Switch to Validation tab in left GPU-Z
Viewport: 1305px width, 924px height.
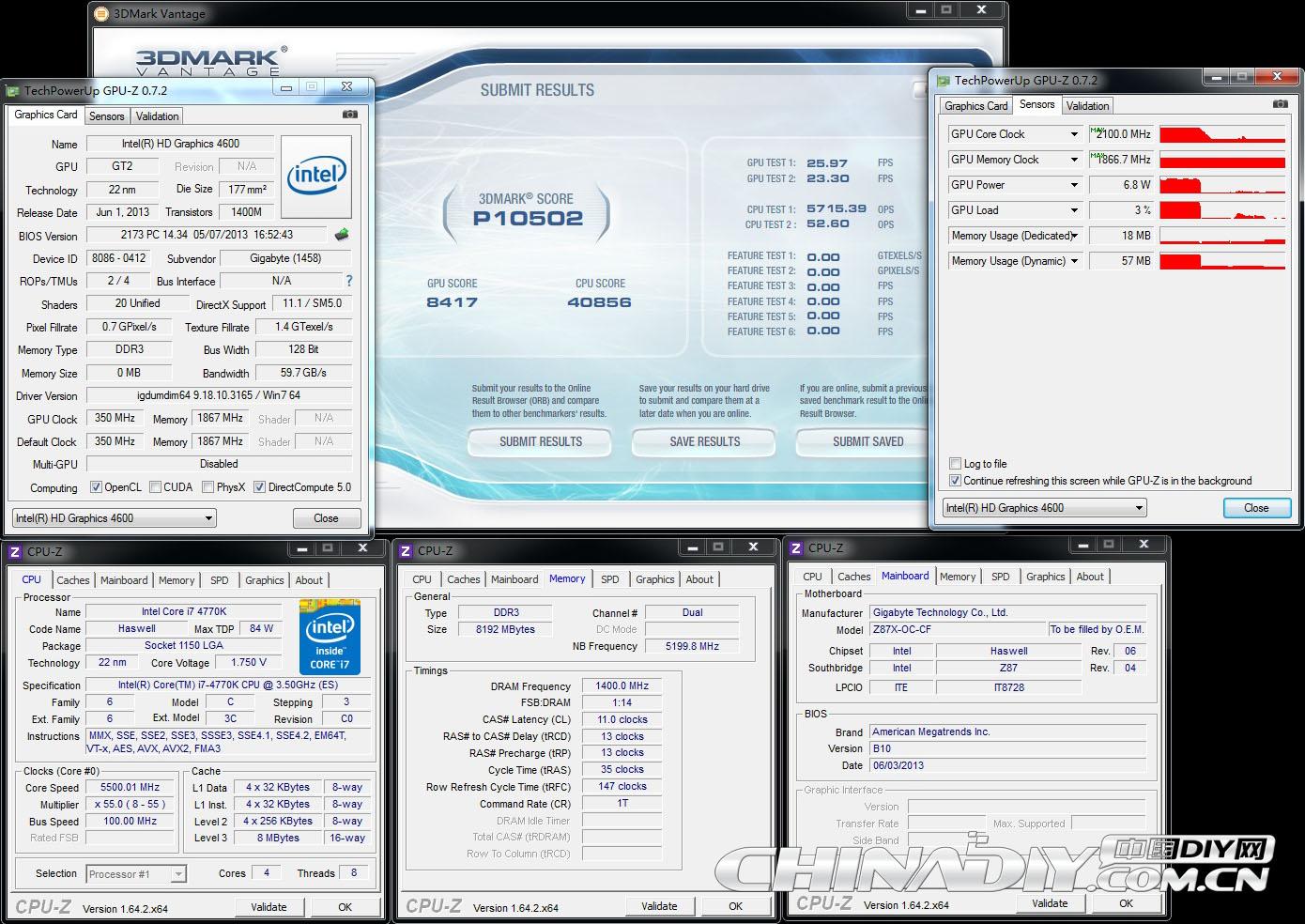tap(157, 116)
